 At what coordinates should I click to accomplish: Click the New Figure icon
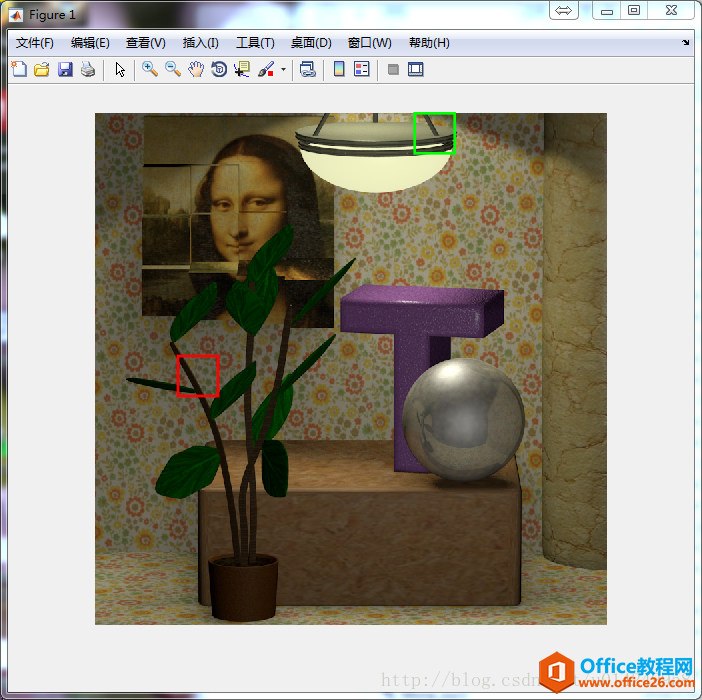(x=19, y=69)
